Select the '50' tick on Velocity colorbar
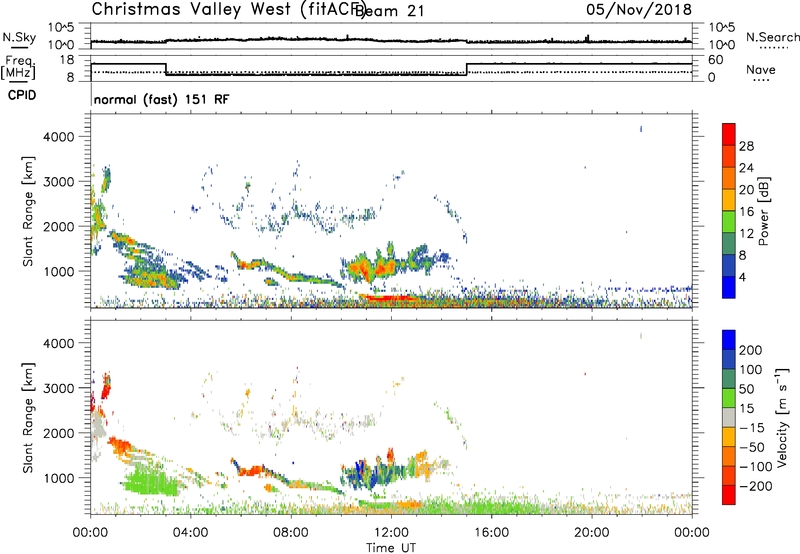The width and height of the screenshot is (800, 554). point(746,389)
